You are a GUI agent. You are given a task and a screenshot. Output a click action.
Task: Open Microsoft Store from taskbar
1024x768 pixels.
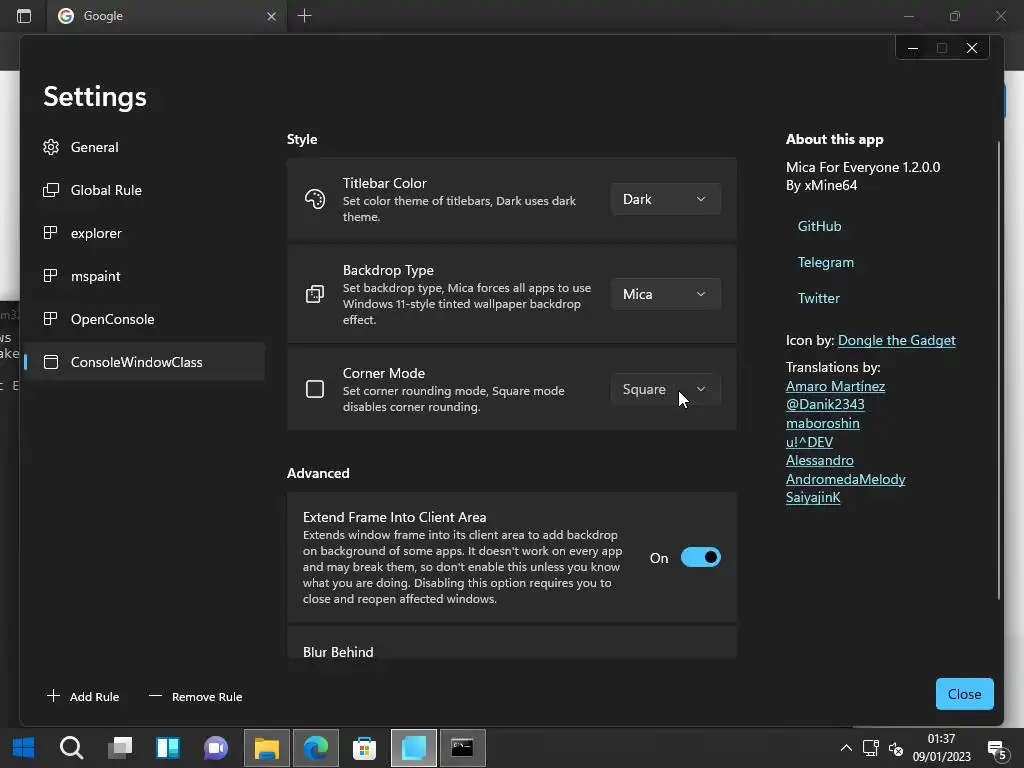(364, 748)
